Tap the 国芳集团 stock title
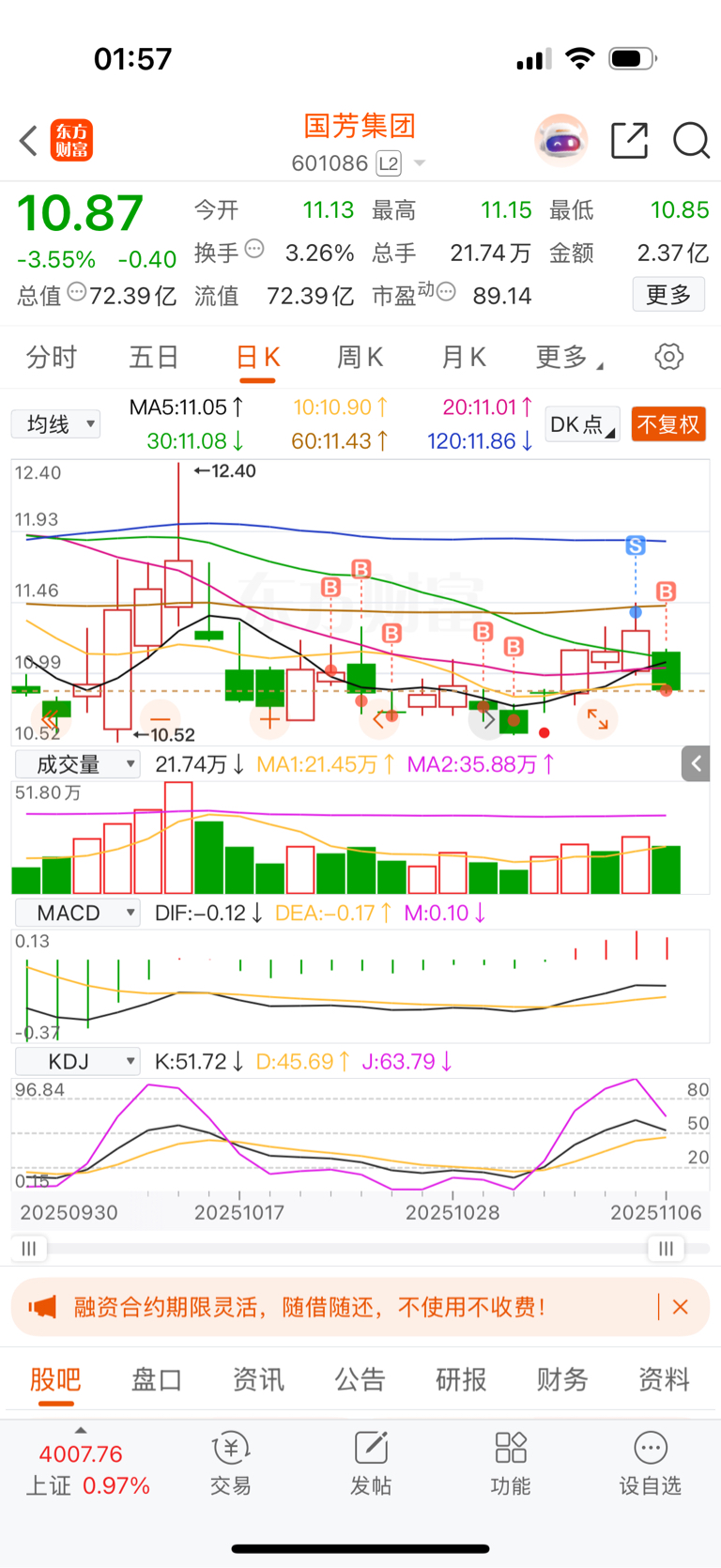721x1568 pixels. click(360, 126)
